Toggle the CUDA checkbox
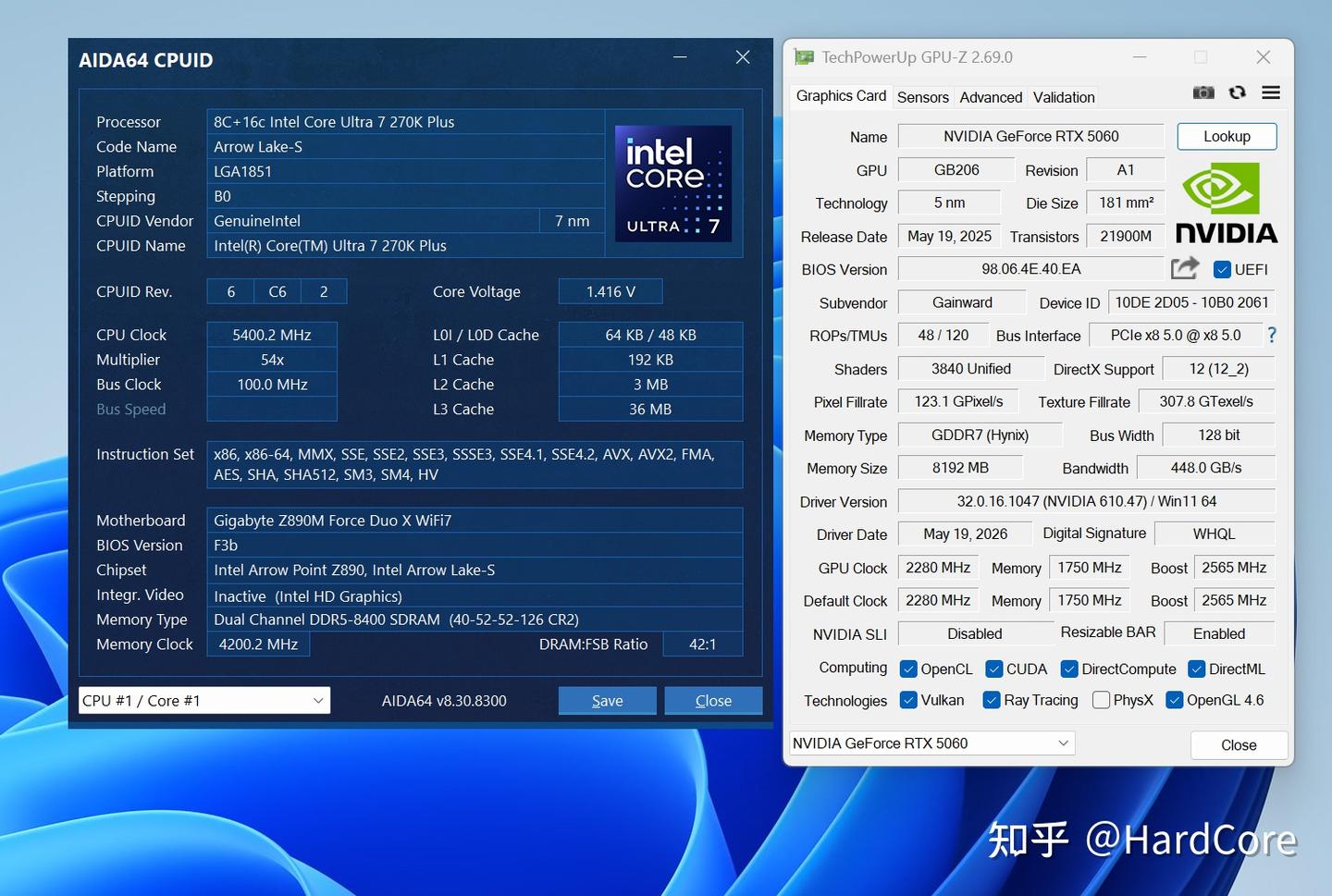1332x896 pixels. tap(994, 669)
